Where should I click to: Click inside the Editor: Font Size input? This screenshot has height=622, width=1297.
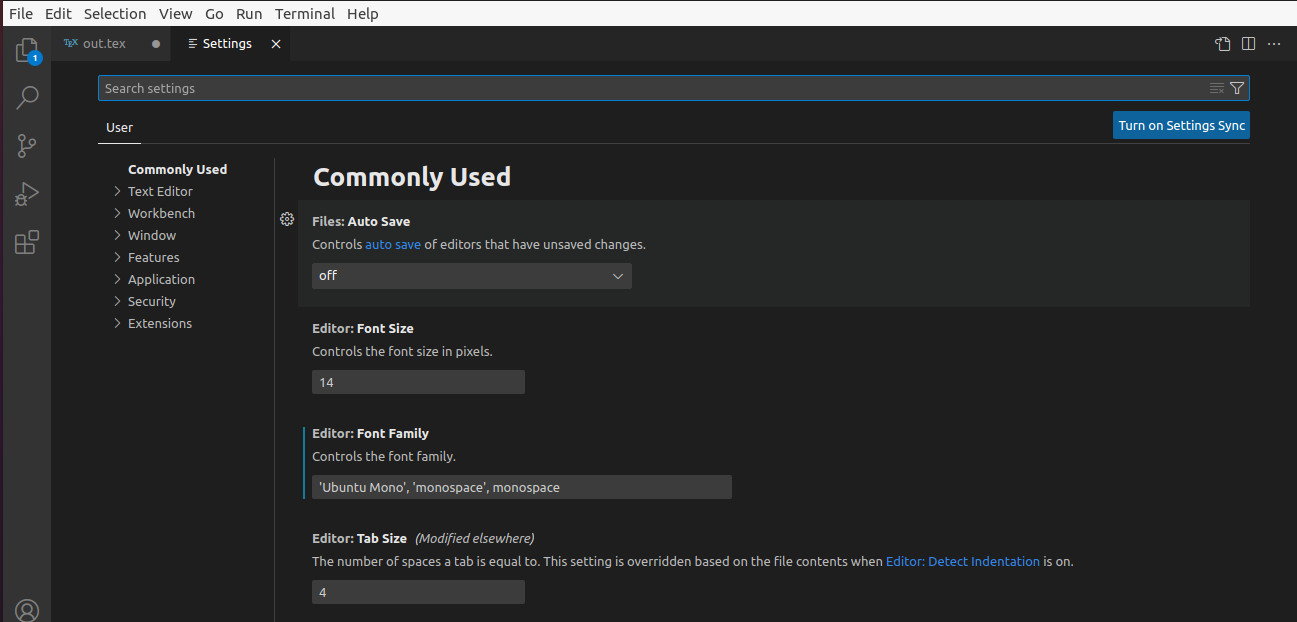418,382
